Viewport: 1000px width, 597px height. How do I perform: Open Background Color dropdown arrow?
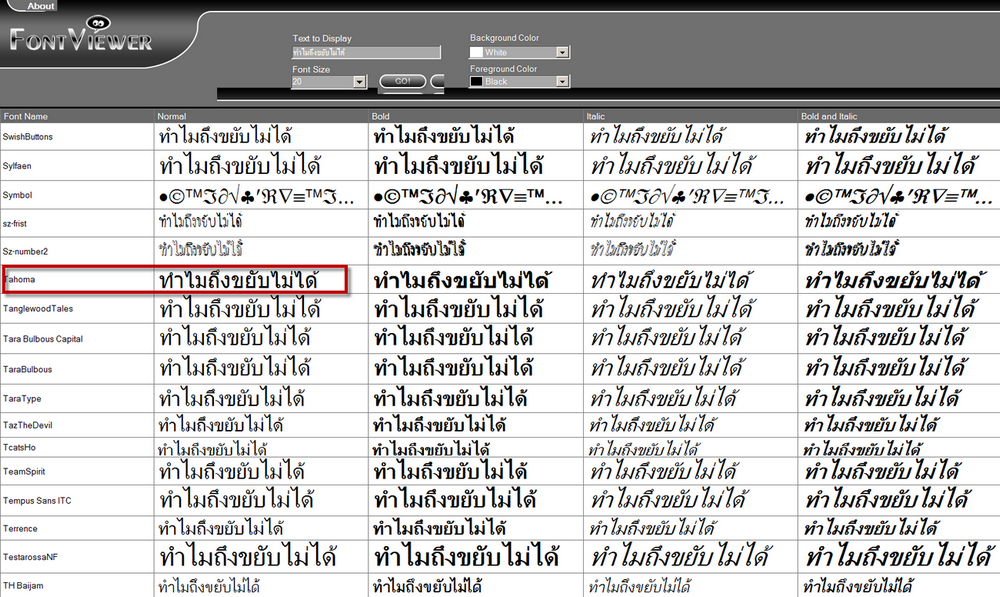tap(562, 52)
